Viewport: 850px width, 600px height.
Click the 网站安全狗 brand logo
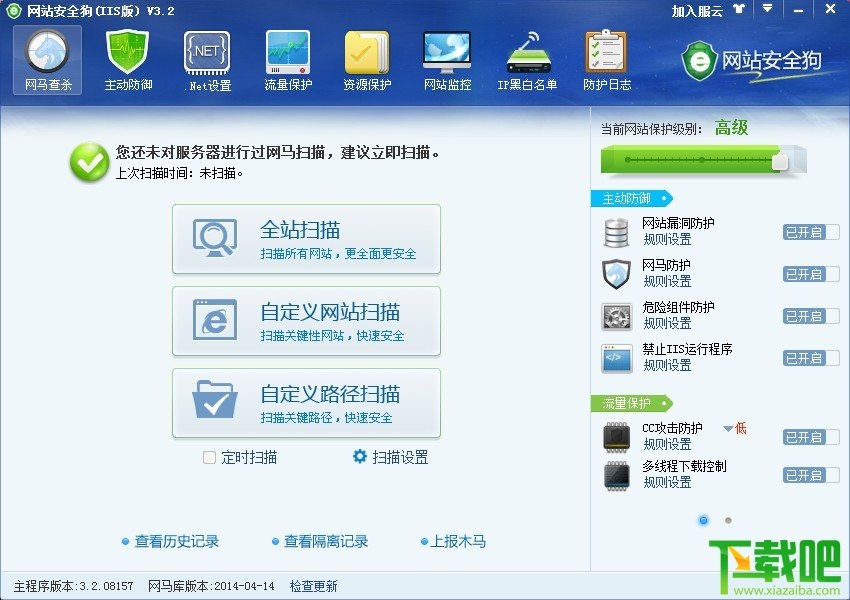click(751, 61)
